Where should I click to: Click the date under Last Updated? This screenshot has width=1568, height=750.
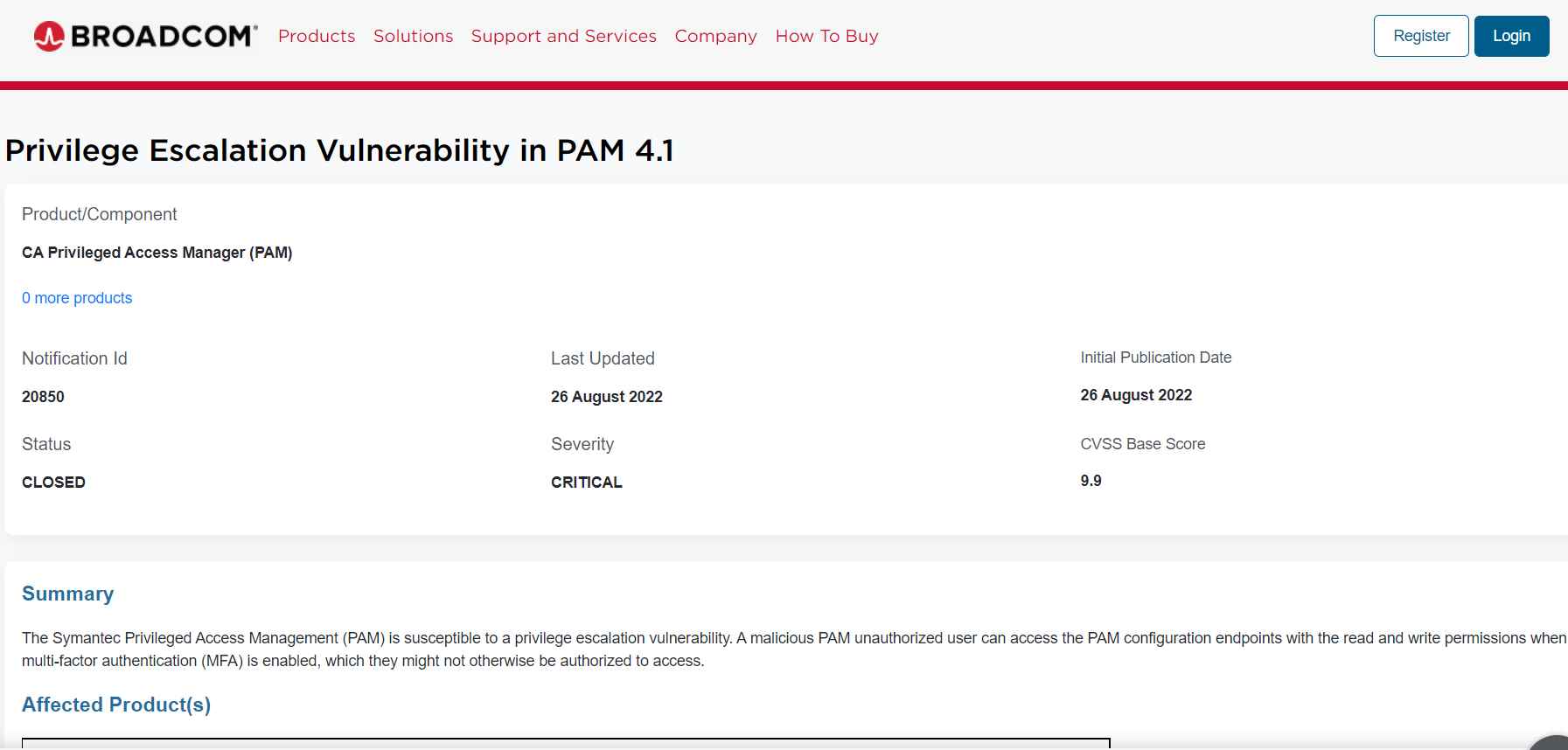pos(607,397)
